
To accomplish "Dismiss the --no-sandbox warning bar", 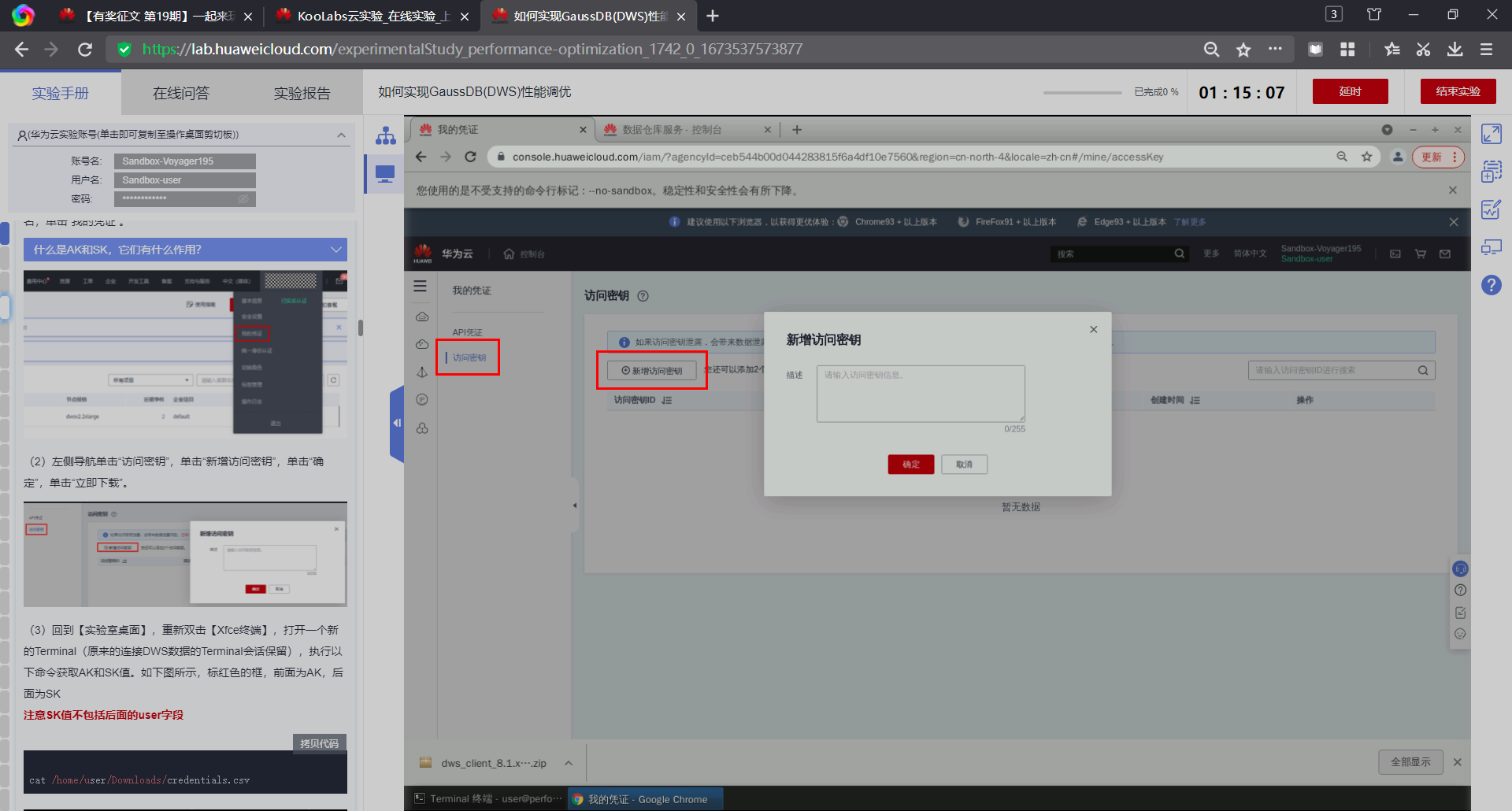I will pyautogui.click(x=1453, y=191).
